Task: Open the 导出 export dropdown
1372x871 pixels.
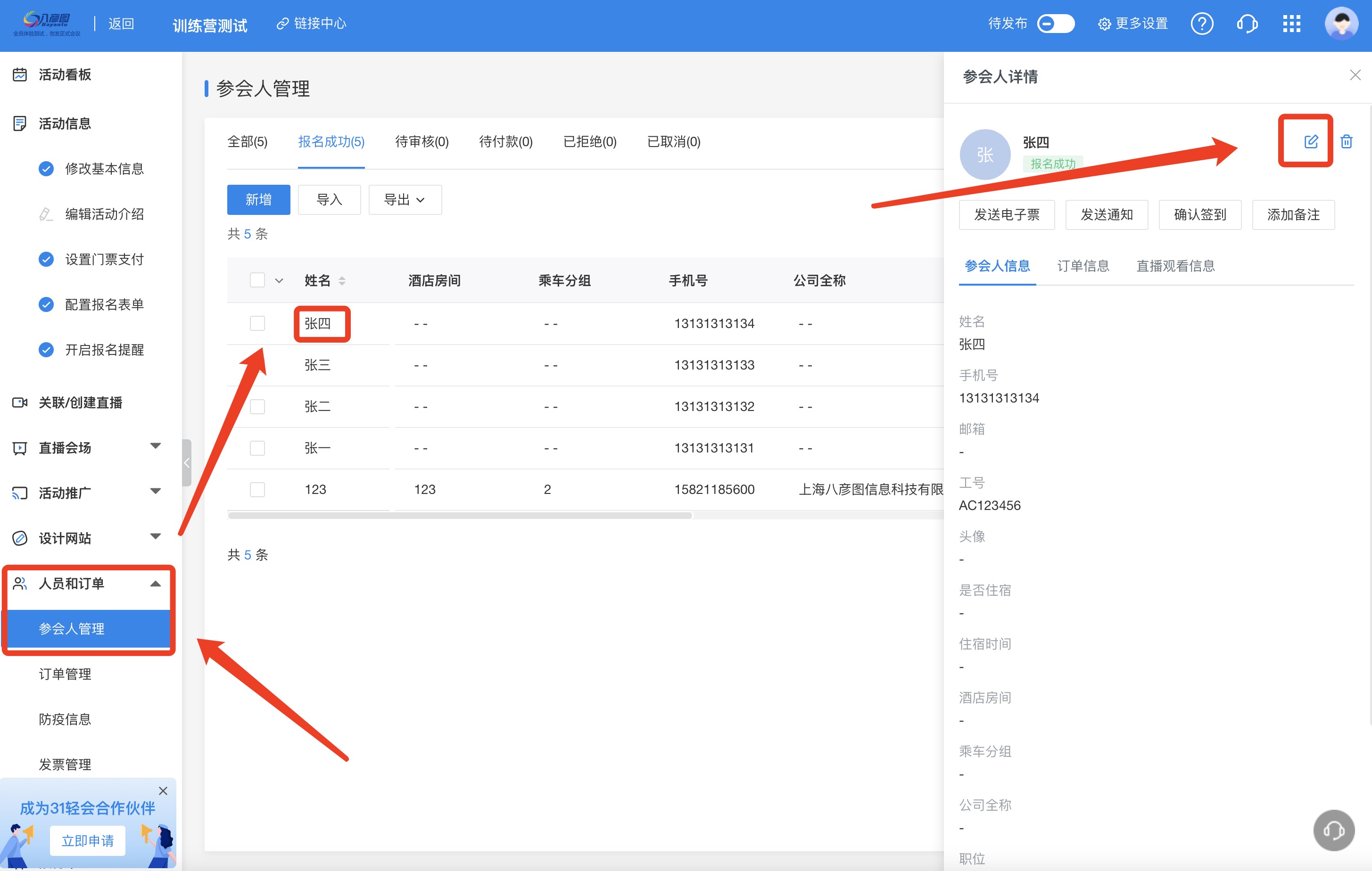Action: 405,200
